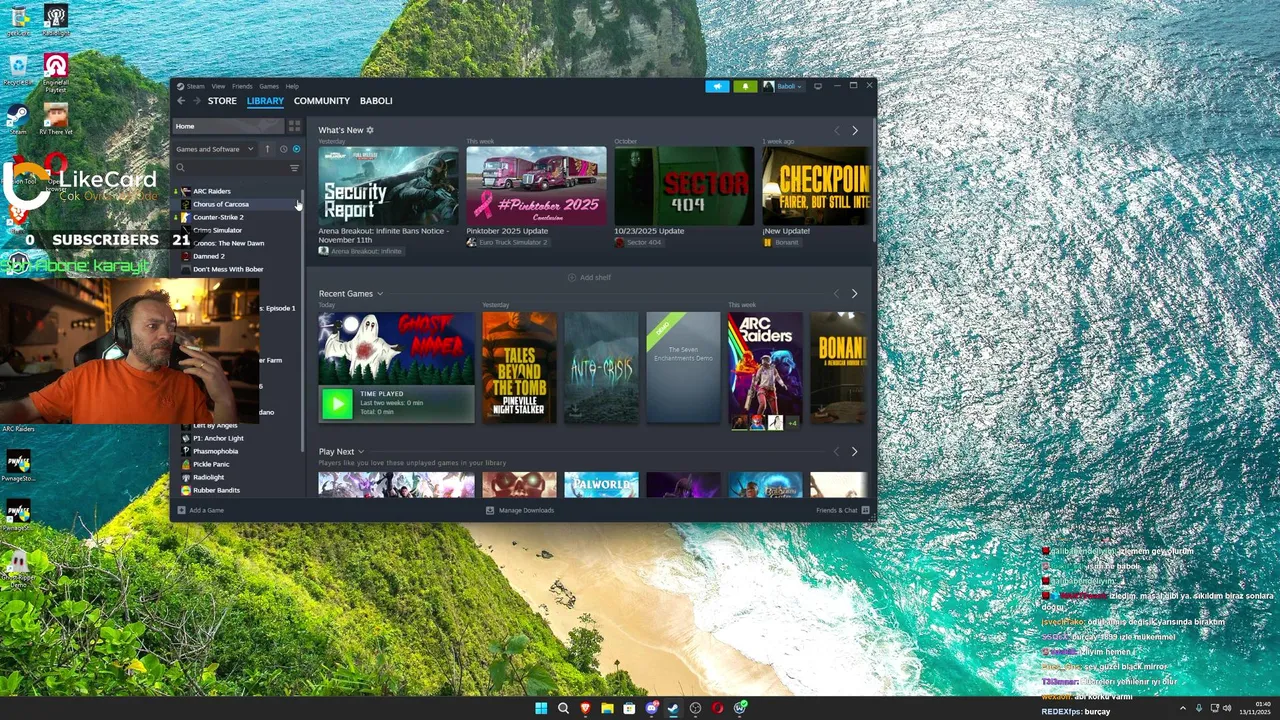Open the Sector 404 game tag
Screen dimensions: 1280x720
pyautogui.click(x=638, y=242)
